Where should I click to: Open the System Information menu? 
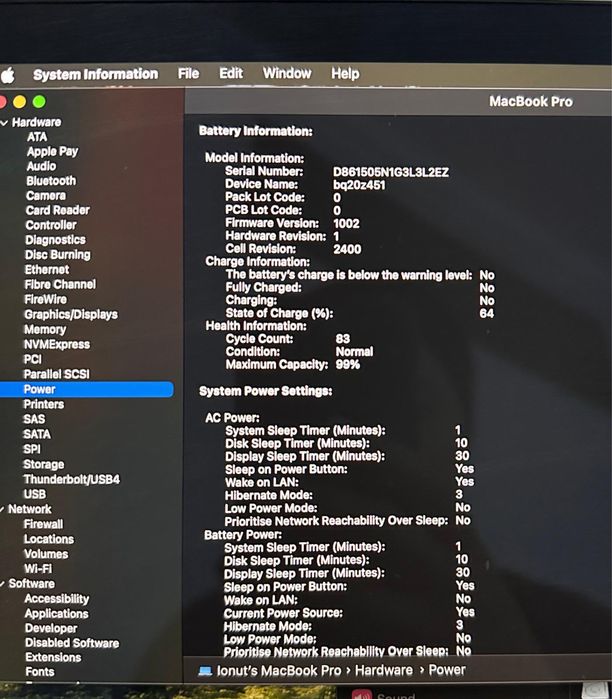tap(95, 74)
